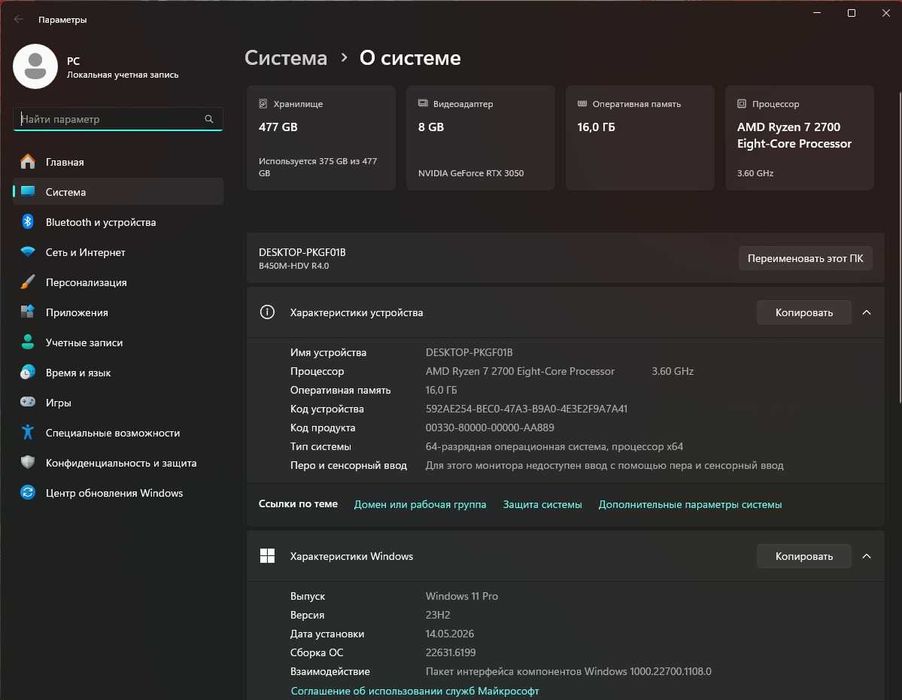Click the RAM card memory icon

click(582, 104)
